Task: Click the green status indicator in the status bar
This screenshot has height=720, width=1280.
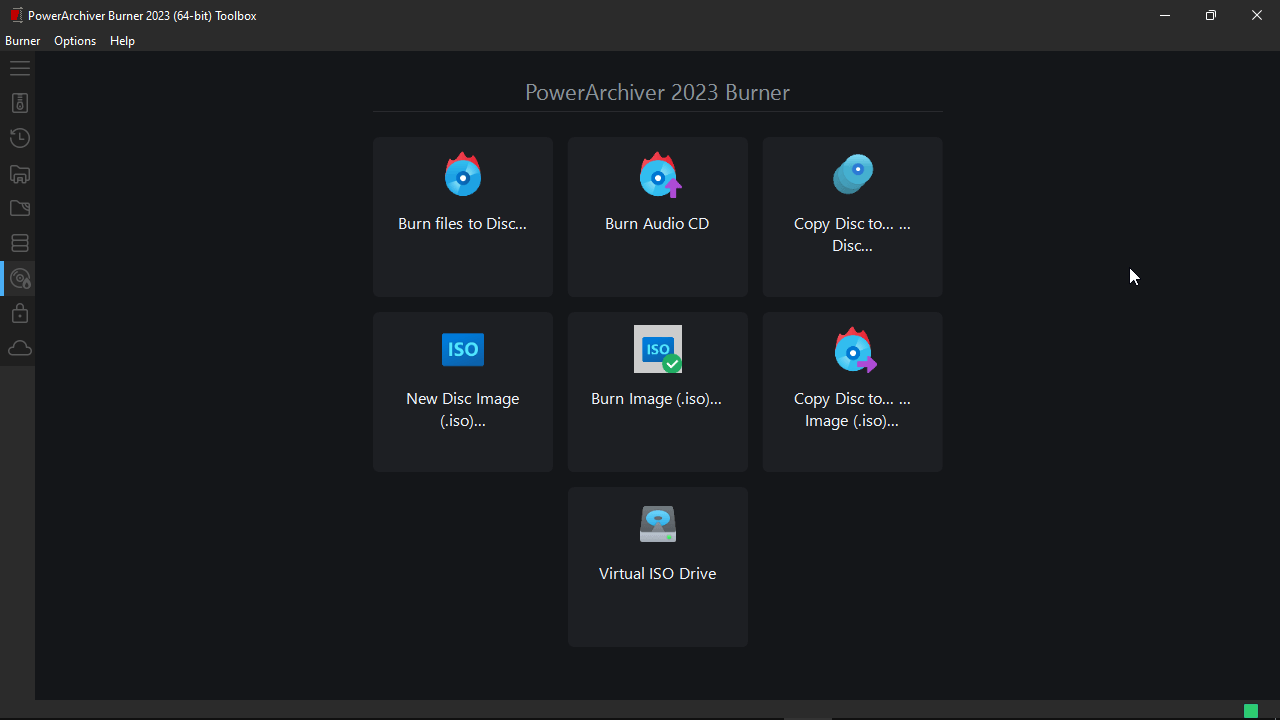Action: [1250, 711]
